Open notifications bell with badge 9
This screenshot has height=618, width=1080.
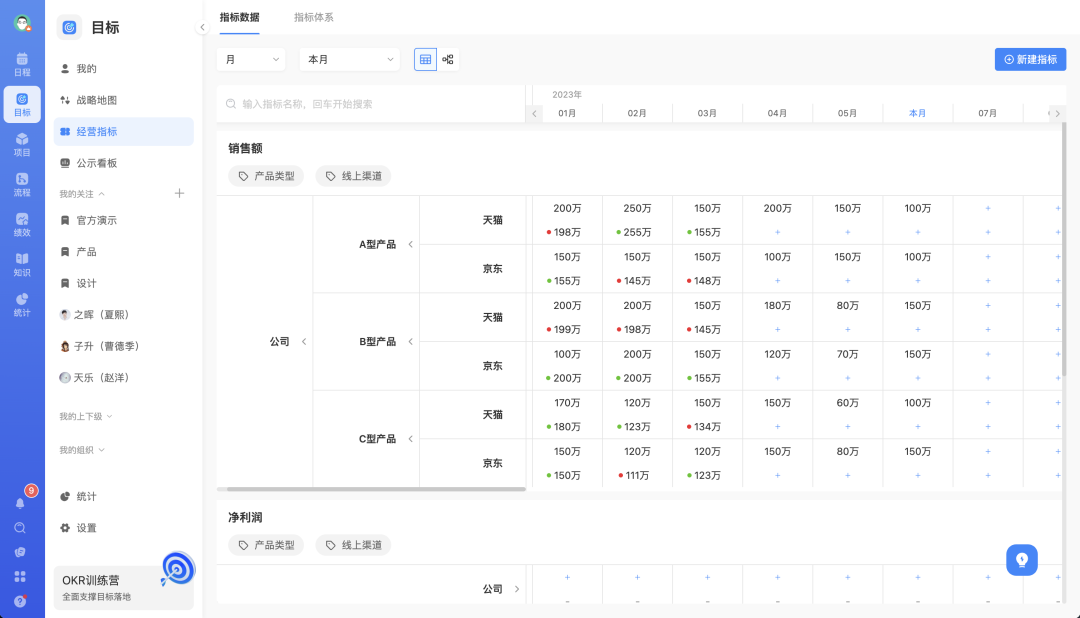[x=21, y=503]
